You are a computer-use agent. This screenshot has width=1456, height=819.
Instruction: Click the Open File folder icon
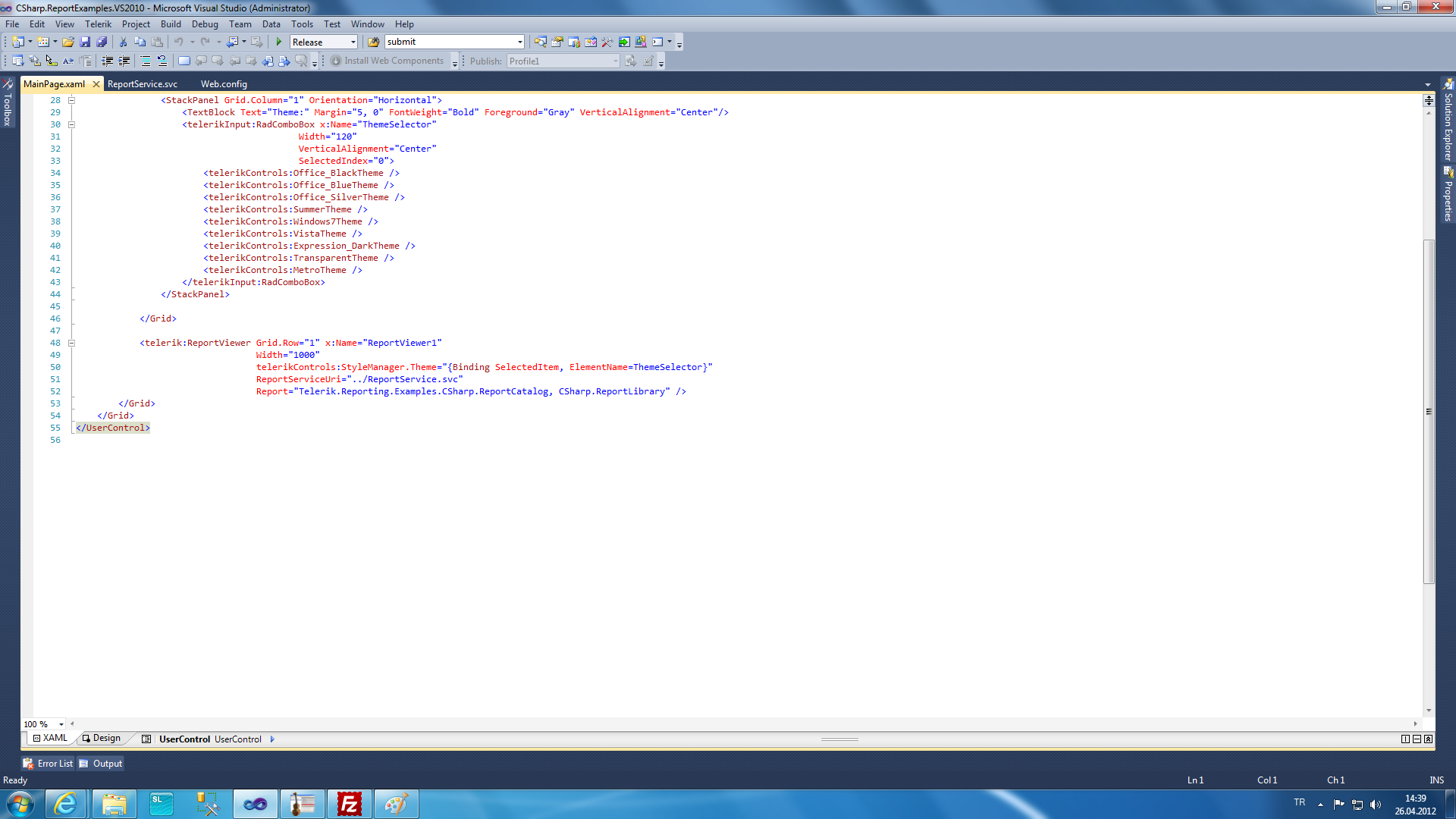tap(68, 42)
